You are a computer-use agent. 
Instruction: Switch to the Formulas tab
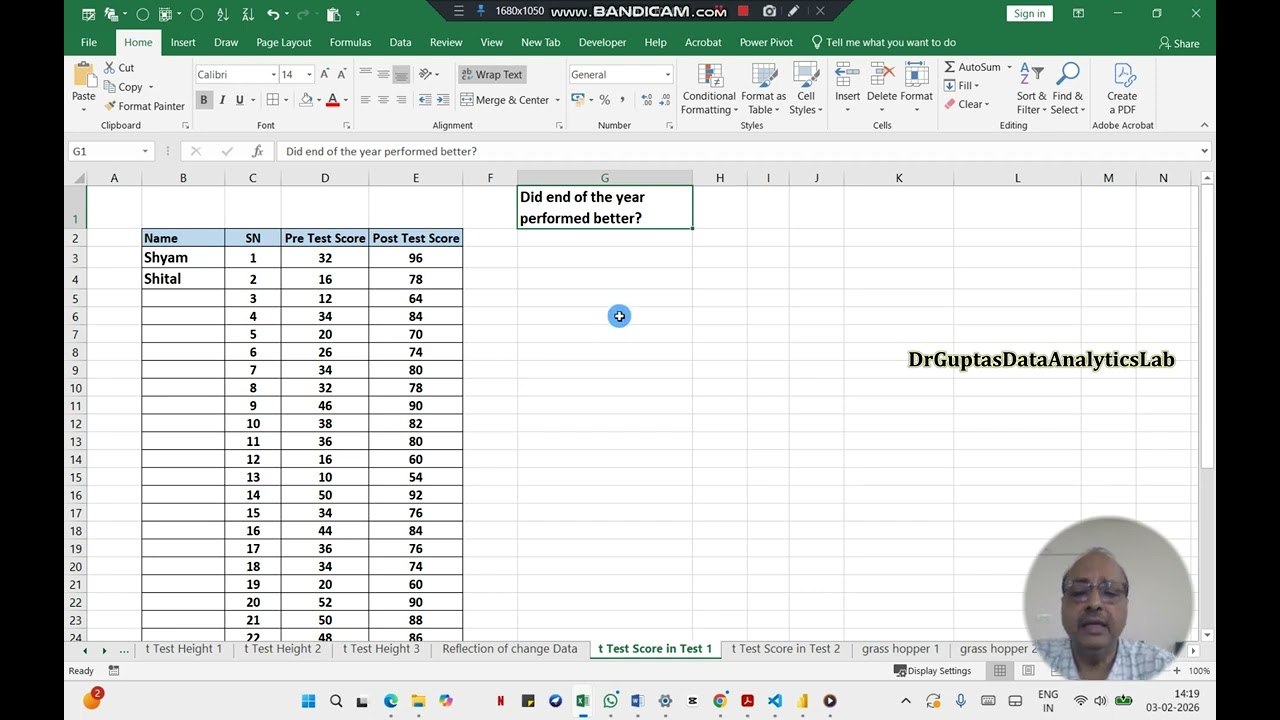point(350,42)
